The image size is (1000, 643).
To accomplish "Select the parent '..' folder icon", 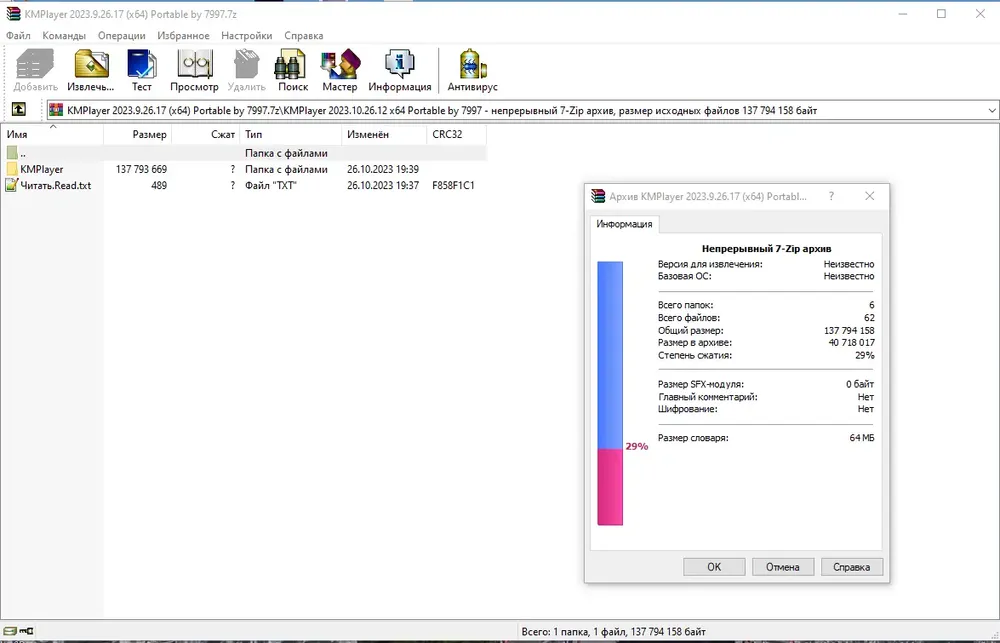I will pyautogui.click(x=12, y=153).
